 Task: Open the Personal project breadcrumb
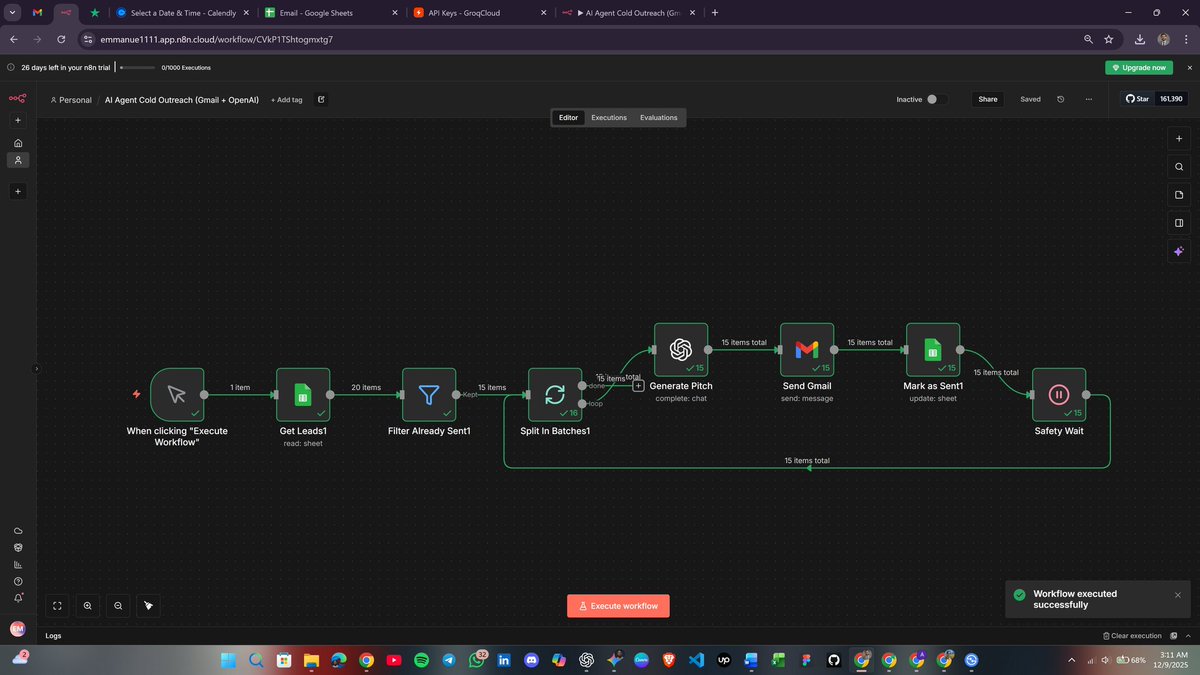[x=71, y=100]
